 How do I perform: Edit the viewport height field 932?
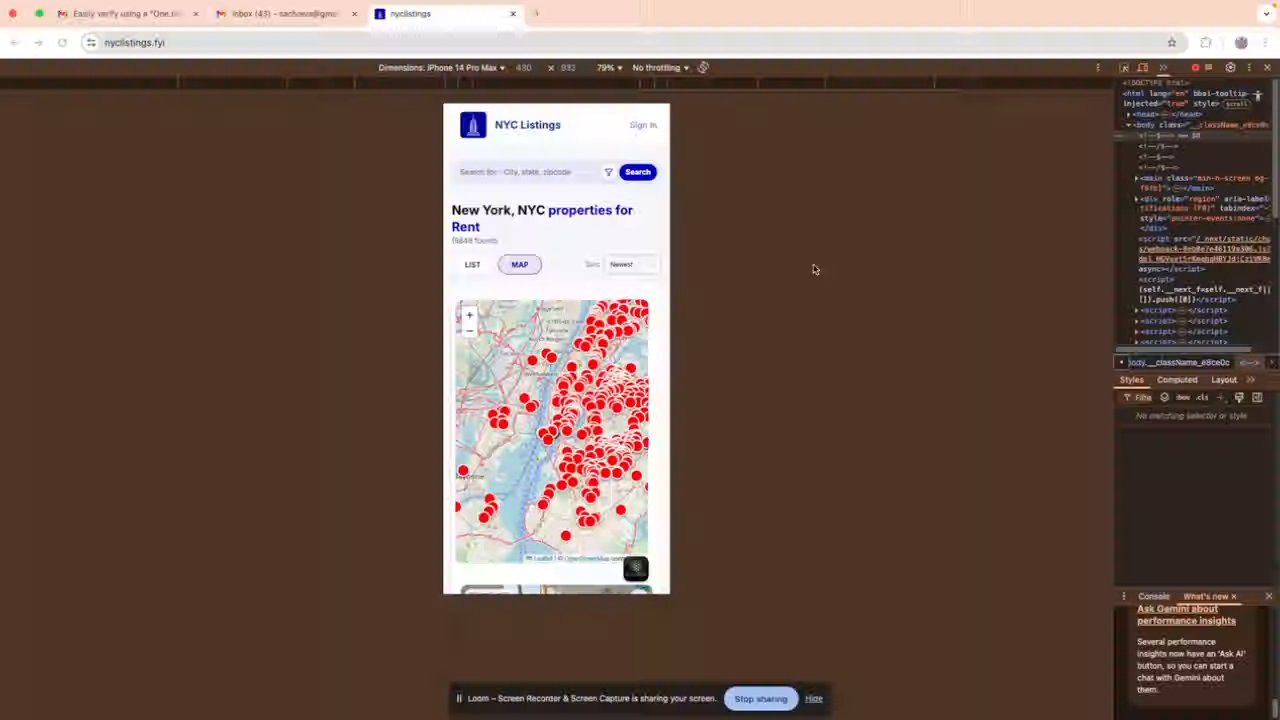[568, 68]
